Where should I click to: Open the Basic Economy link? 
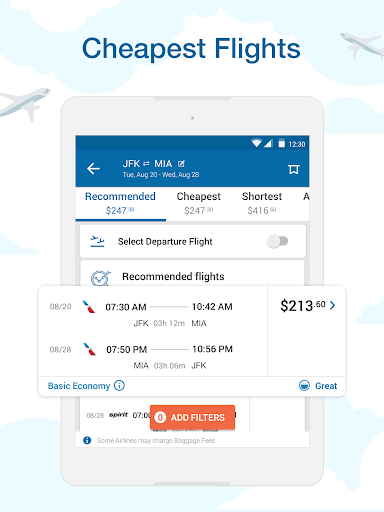(x=79, y=386)
